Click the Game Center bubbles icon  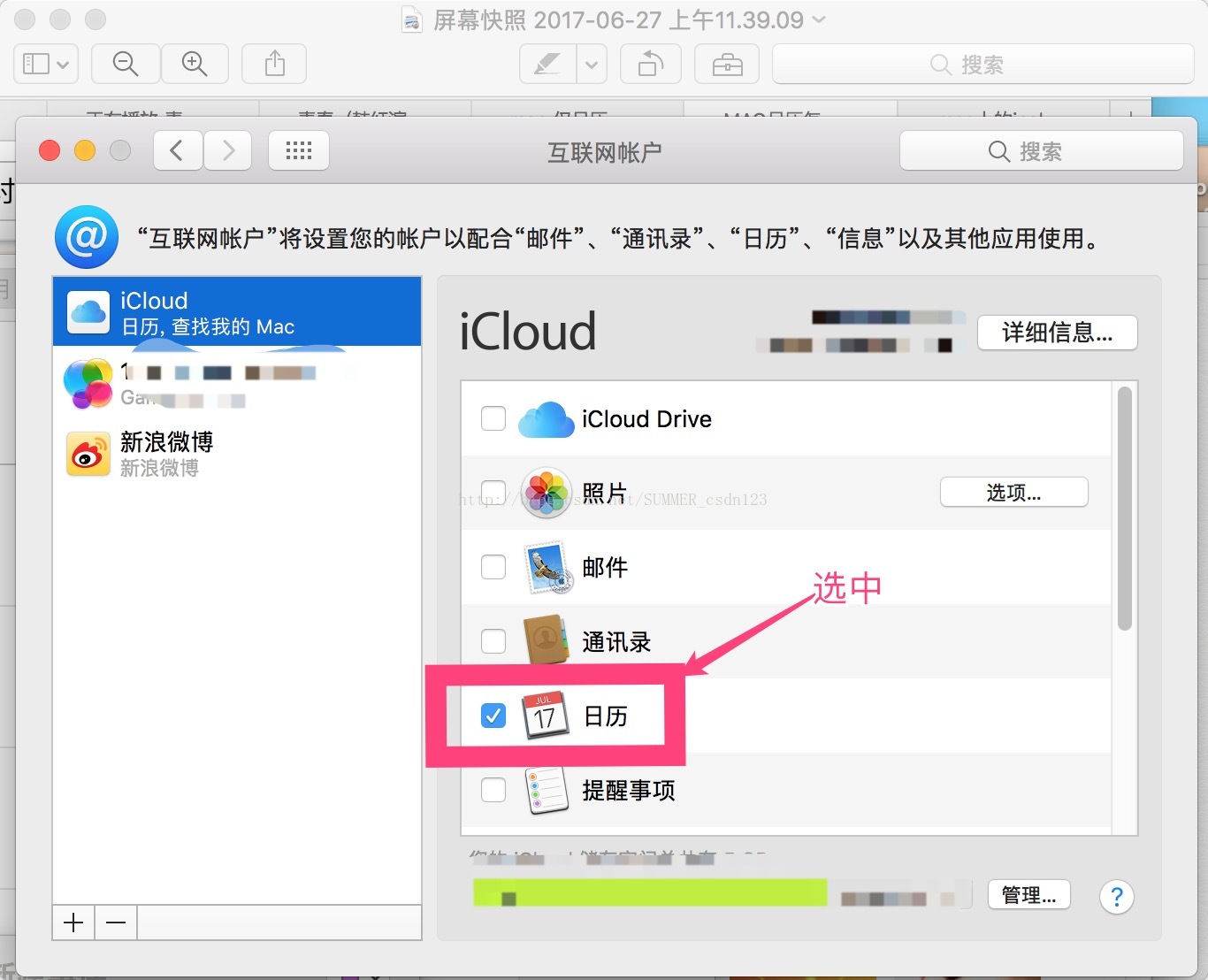tap(88, 383)
